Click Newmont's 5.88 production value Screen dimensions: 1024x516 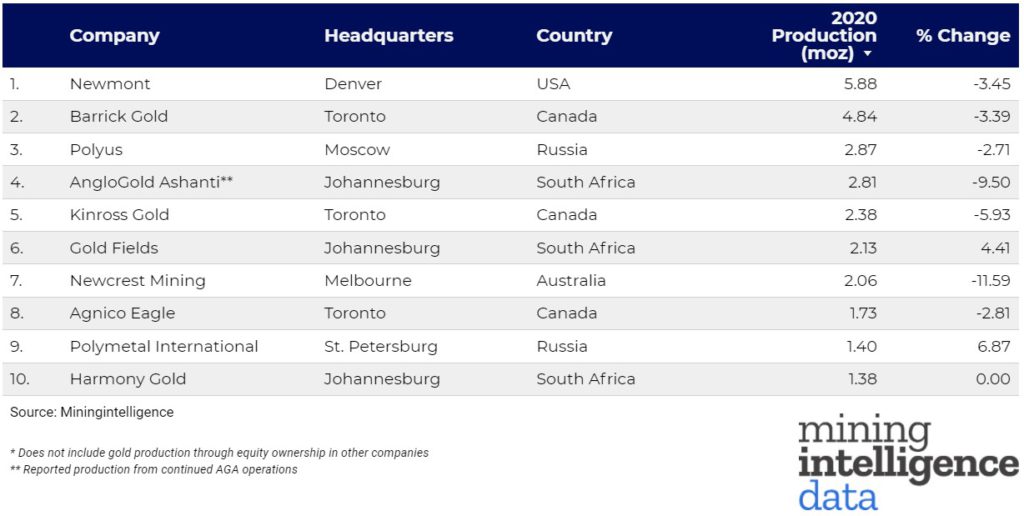point(860,84)
